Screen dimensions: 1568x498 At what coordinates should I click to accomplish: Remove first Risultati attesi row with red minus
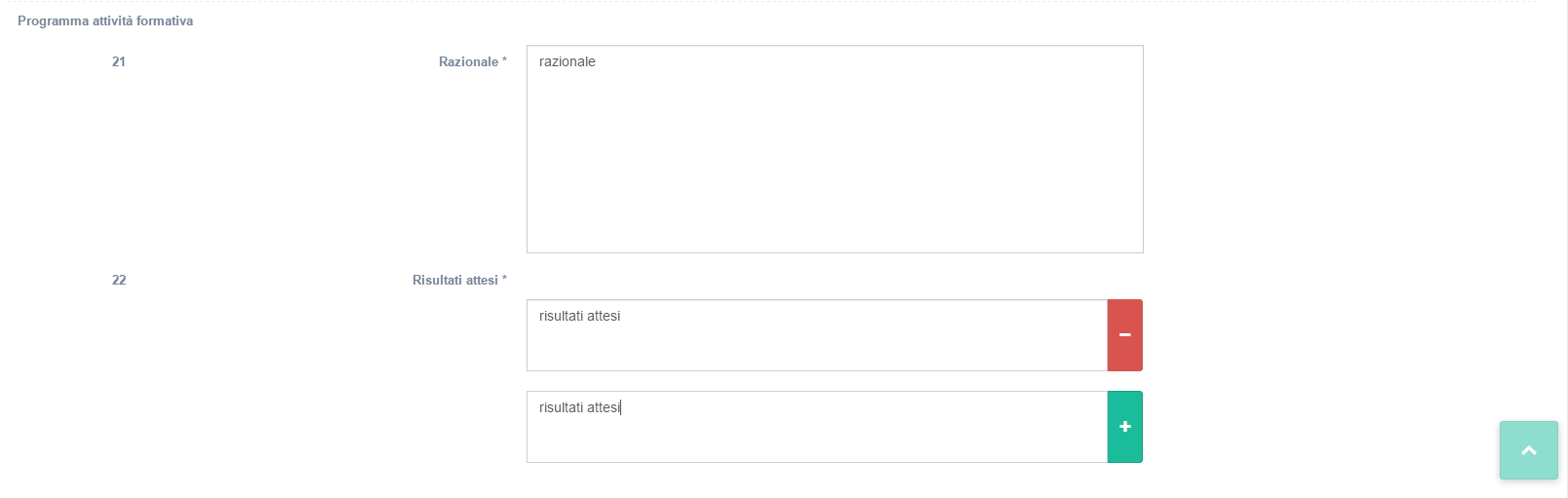[1124, 335]
